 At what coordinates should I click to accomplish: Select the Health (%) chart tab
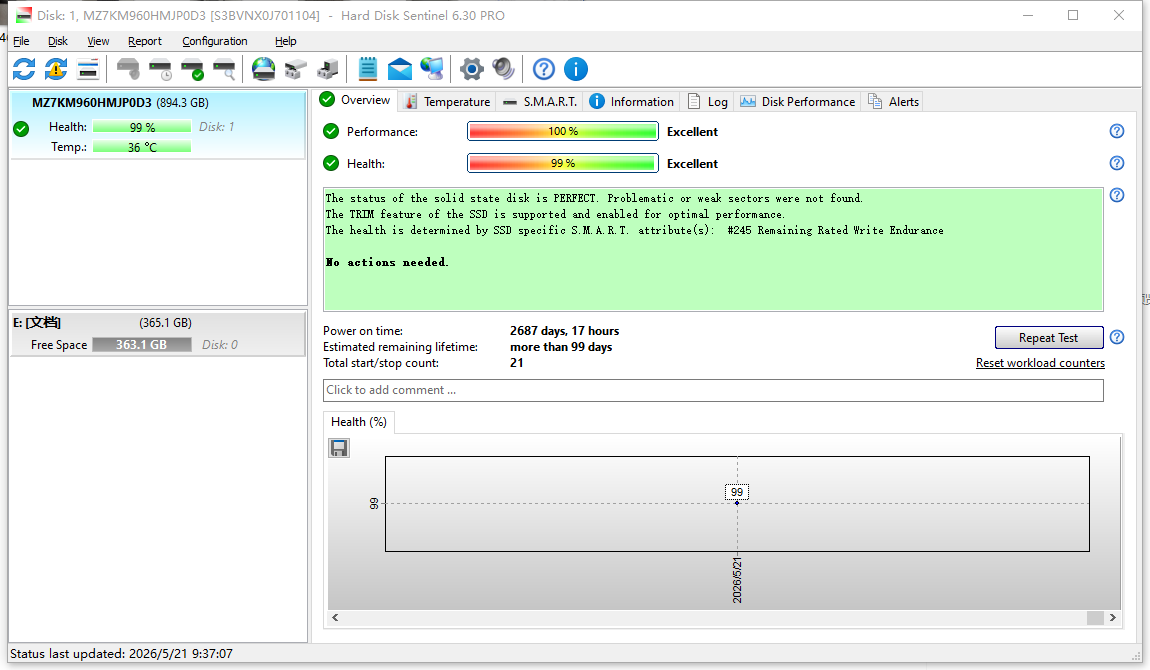(x=359, y=422)
